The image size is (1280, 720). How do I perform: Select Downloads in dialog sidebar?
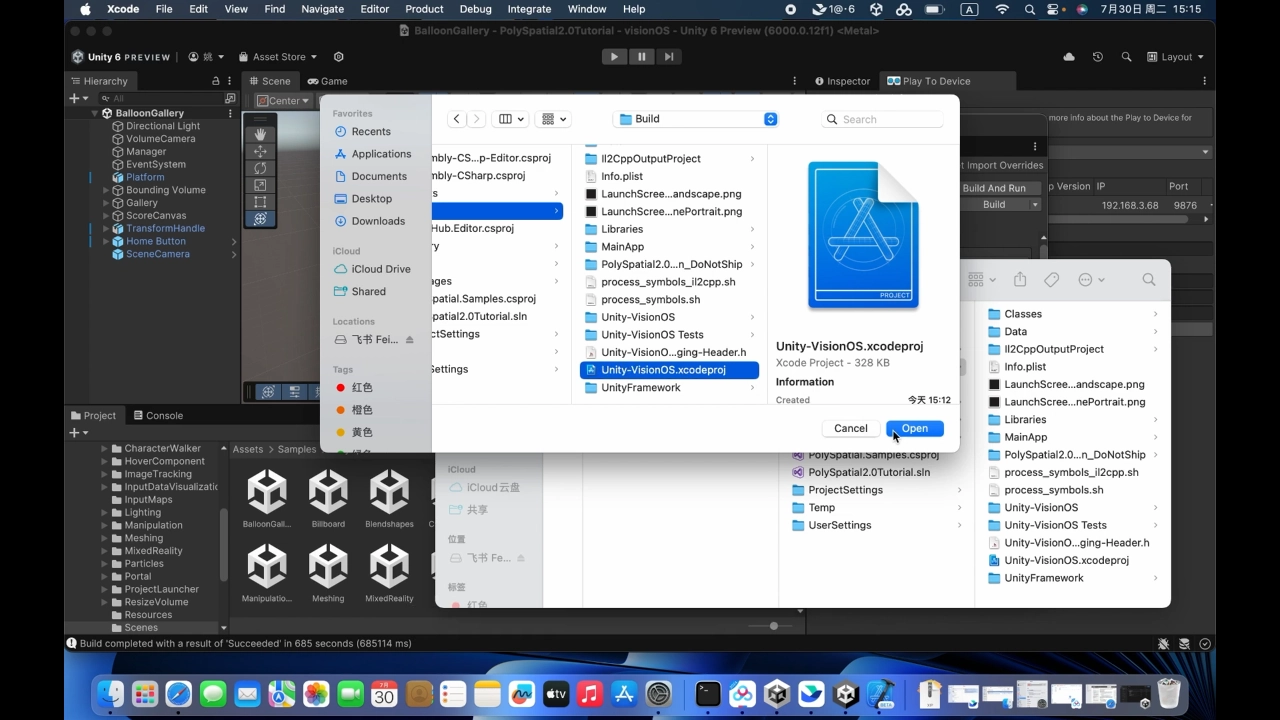(369, 221)
